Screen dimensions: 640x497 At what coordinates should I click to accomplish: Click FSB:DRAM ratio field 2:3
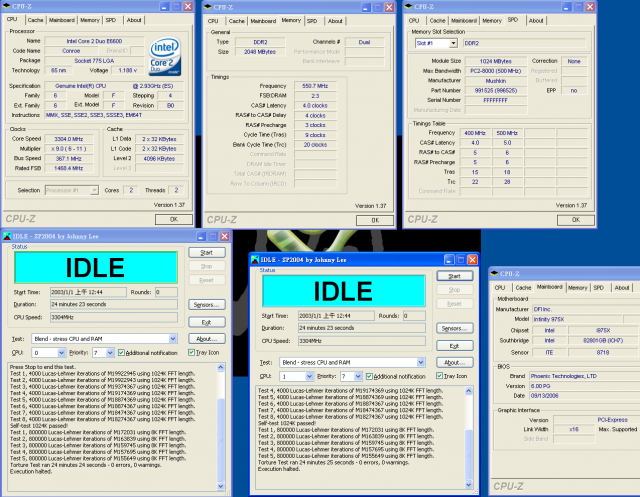click(315, 96)
